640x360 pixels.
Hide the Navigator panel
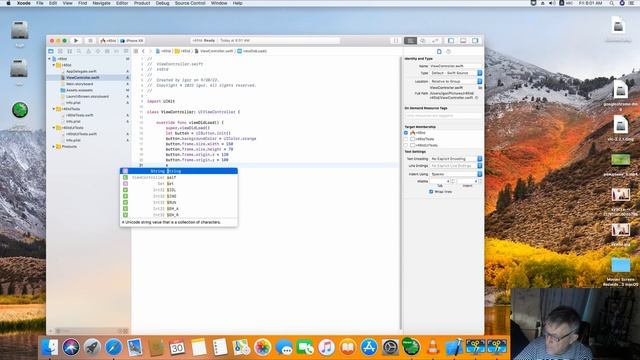coord(451,40)
